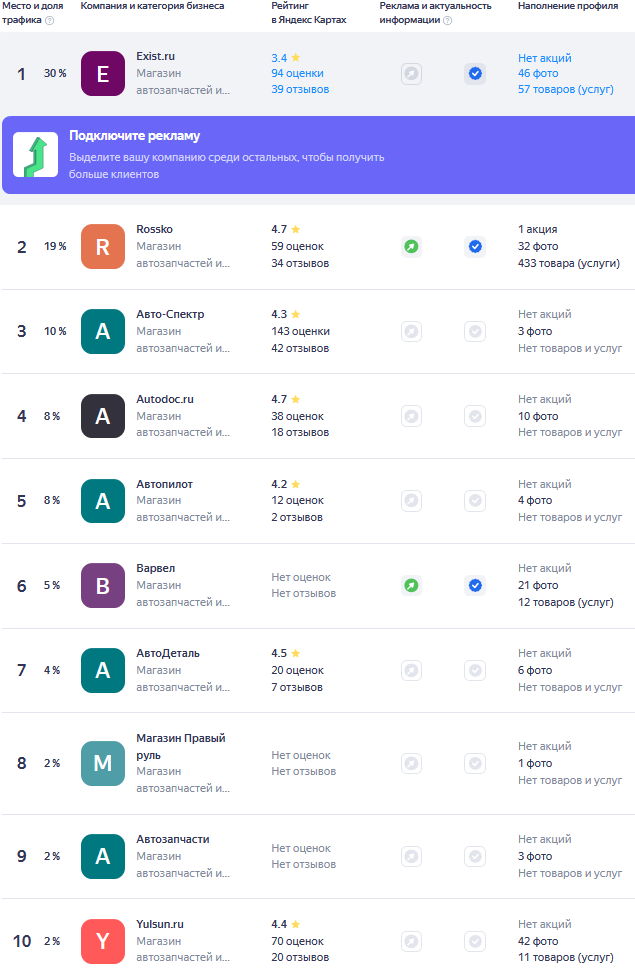
Task: Select the Варвел purple logo avatar
Action: tap(103, 586)
